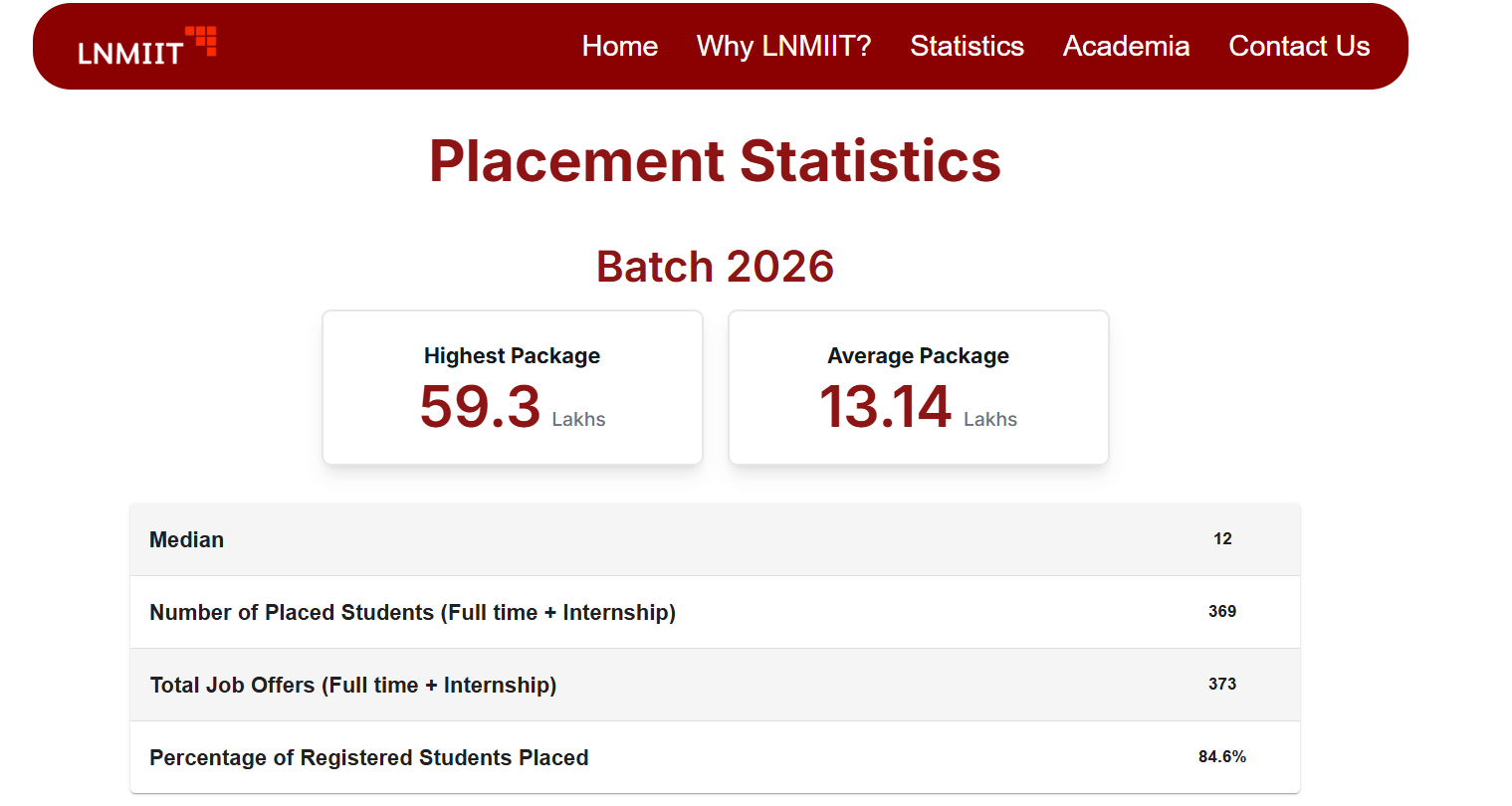Click the Total Job Offers row label
This screenshot has width=1512, height=806.
pos(352,685)
